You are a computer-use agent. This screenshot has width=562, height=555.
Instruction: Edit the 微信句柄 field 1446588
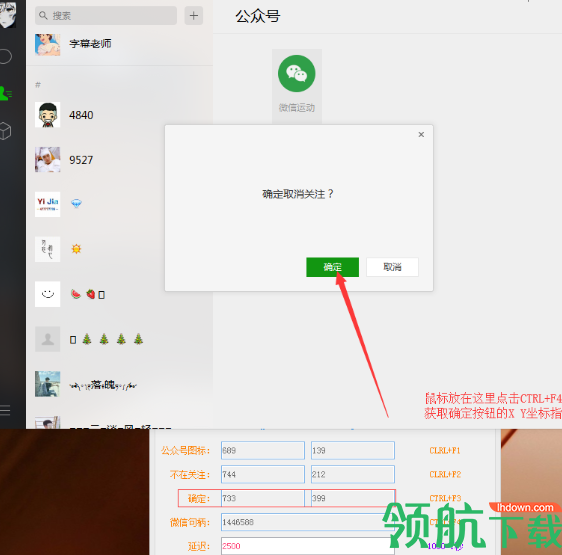[308, 522]
